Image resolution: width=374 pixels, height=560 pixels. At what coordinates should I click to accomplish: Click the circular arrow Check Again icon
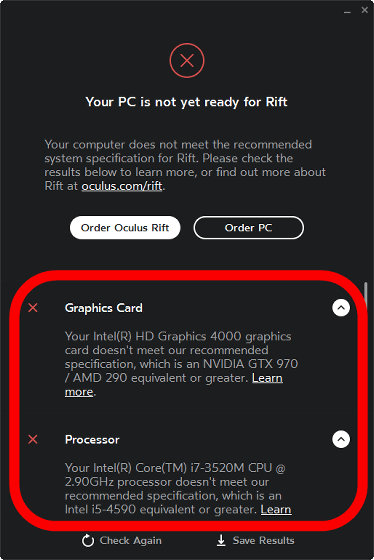(88, 541)
